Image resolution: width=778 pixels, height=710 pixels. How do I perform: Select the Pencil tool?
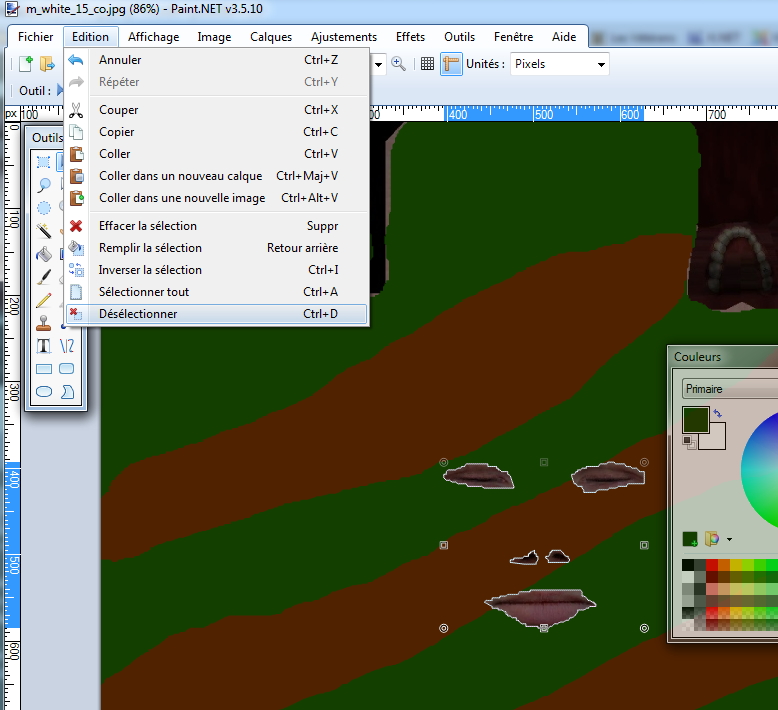pos(44,300)
